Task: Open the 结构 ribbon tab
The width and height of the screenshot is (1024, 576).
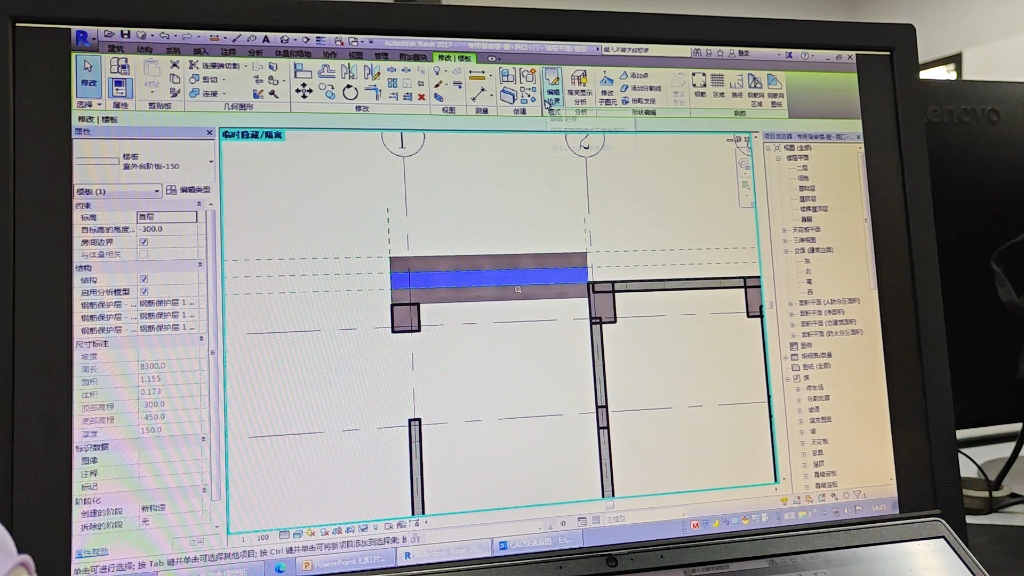Action: [144, 50]
